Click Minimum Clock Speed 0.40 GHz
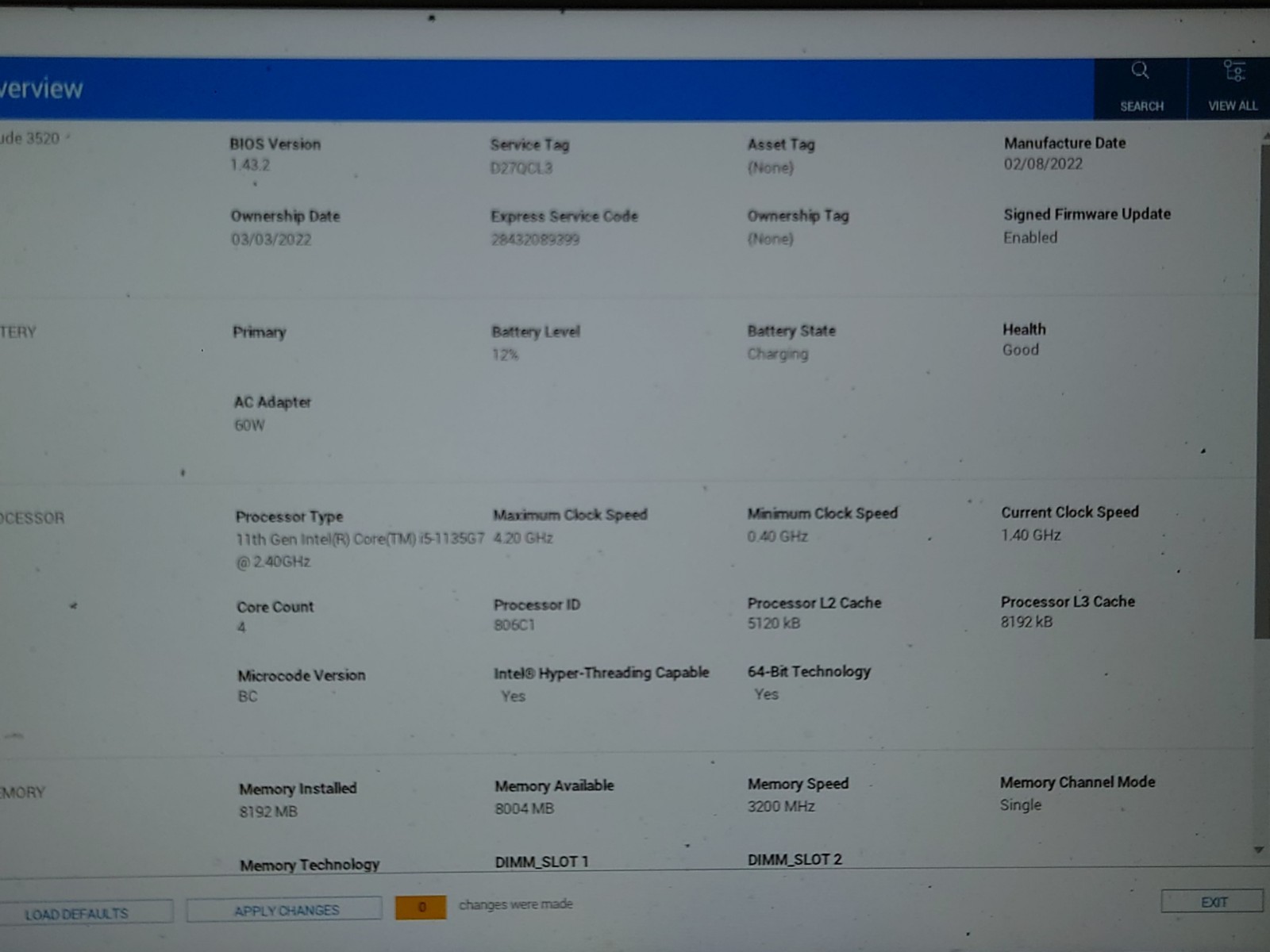The image size is (1270, 952). 778,536
